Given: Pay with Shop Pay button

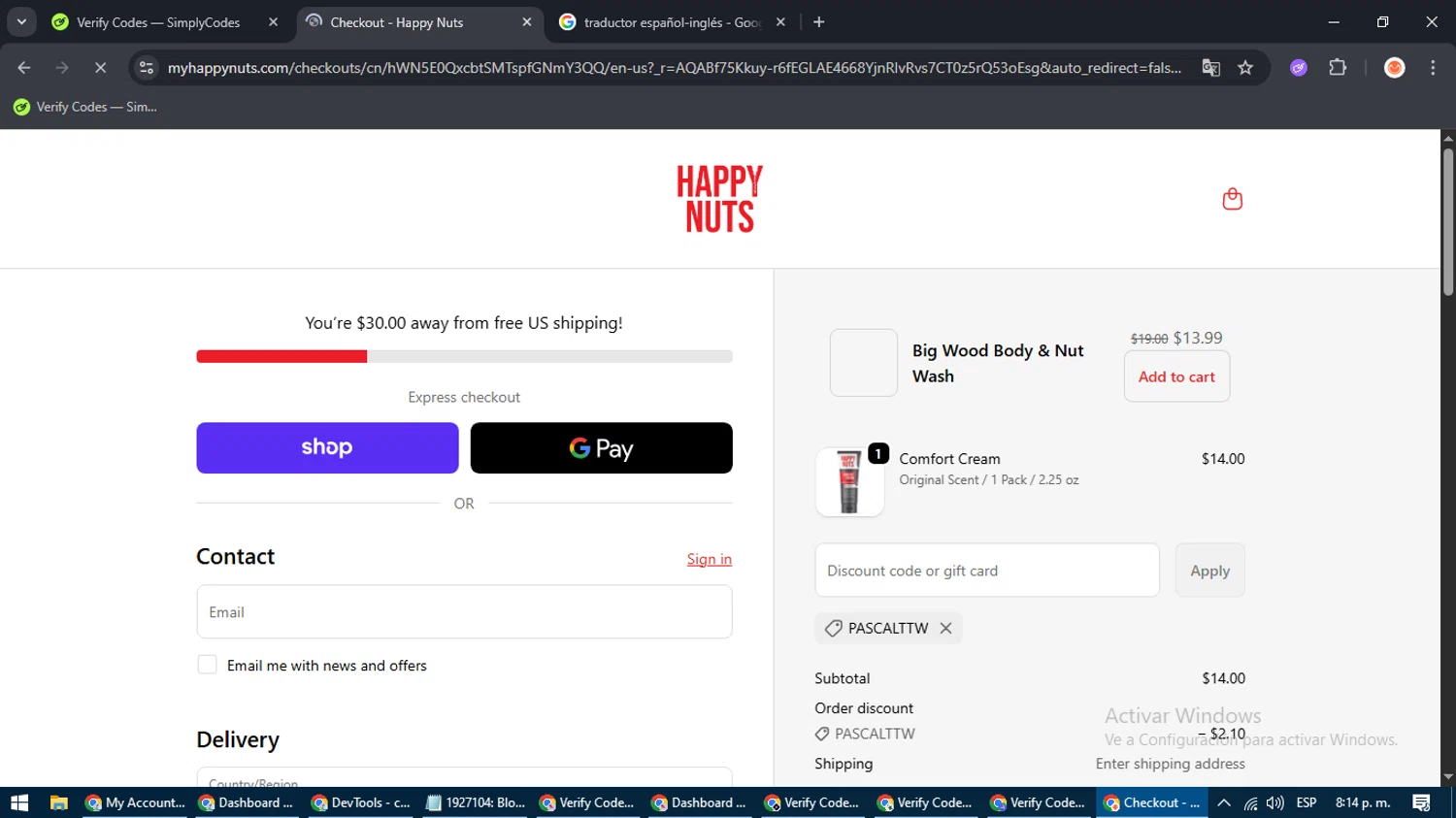Looking at the screenshot, I should click(327, 448).
